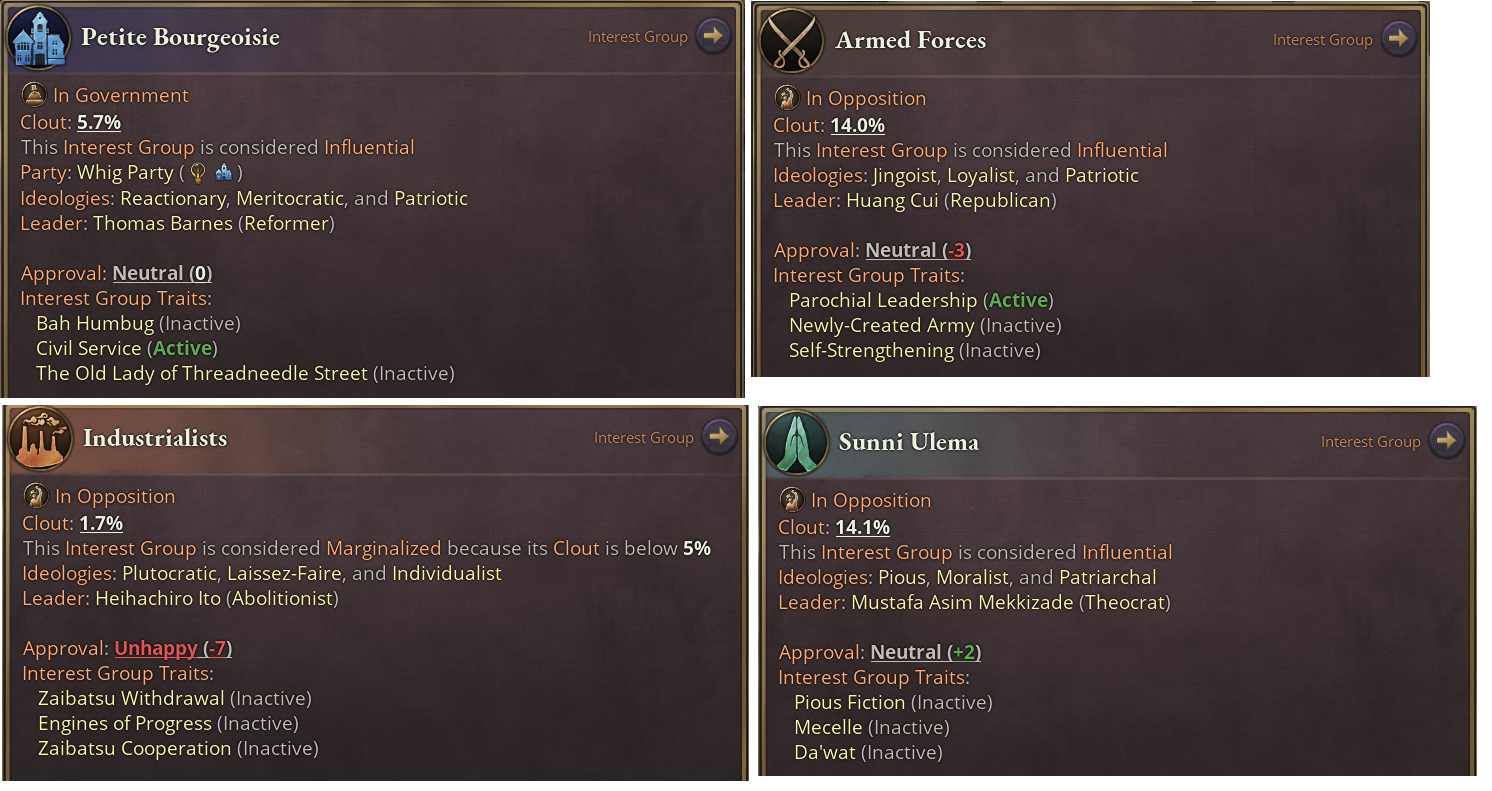Click the Armed Forces Neutral (-3) approval
This screenshot has height=791, width=1492.
[x=918, y=250]
